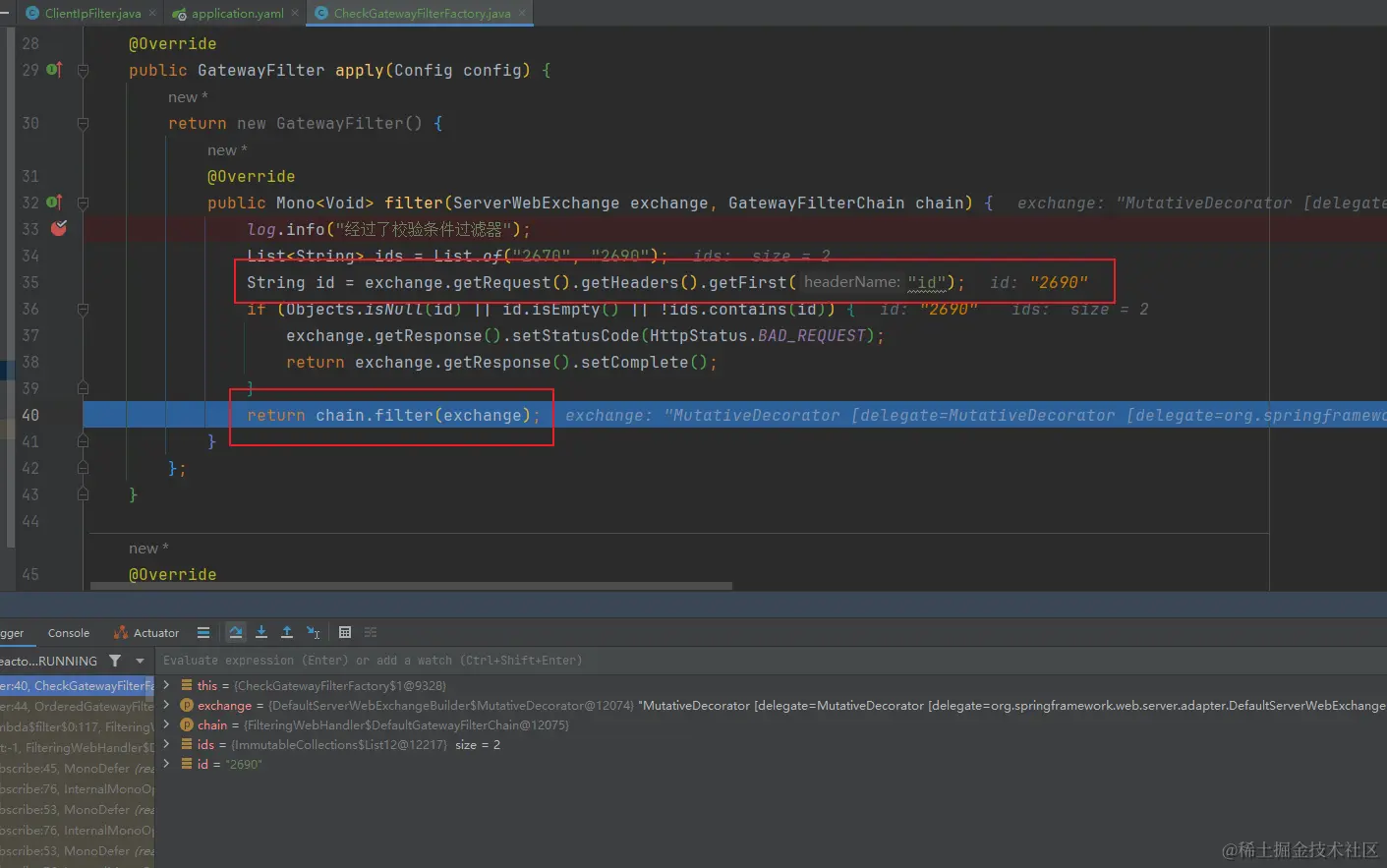The width and height of the screenshot is (1387, 868).
Task: Click the object icon of the 'this' variable
Action: 187,685
